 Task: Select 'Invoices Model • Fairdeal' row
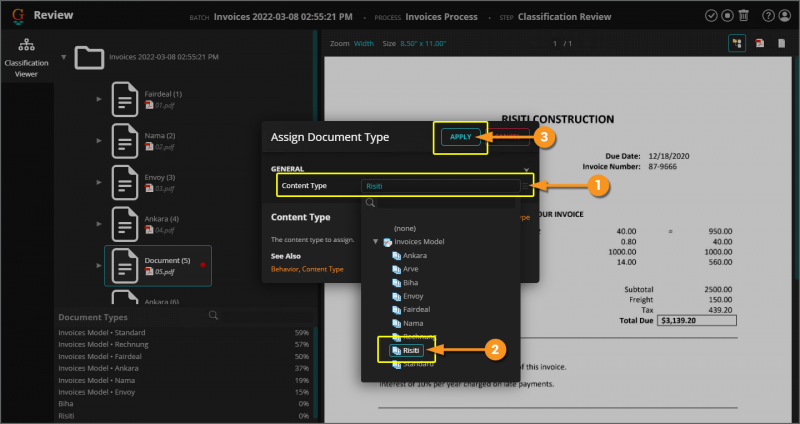pyautogui.click(x=184, y=357)
